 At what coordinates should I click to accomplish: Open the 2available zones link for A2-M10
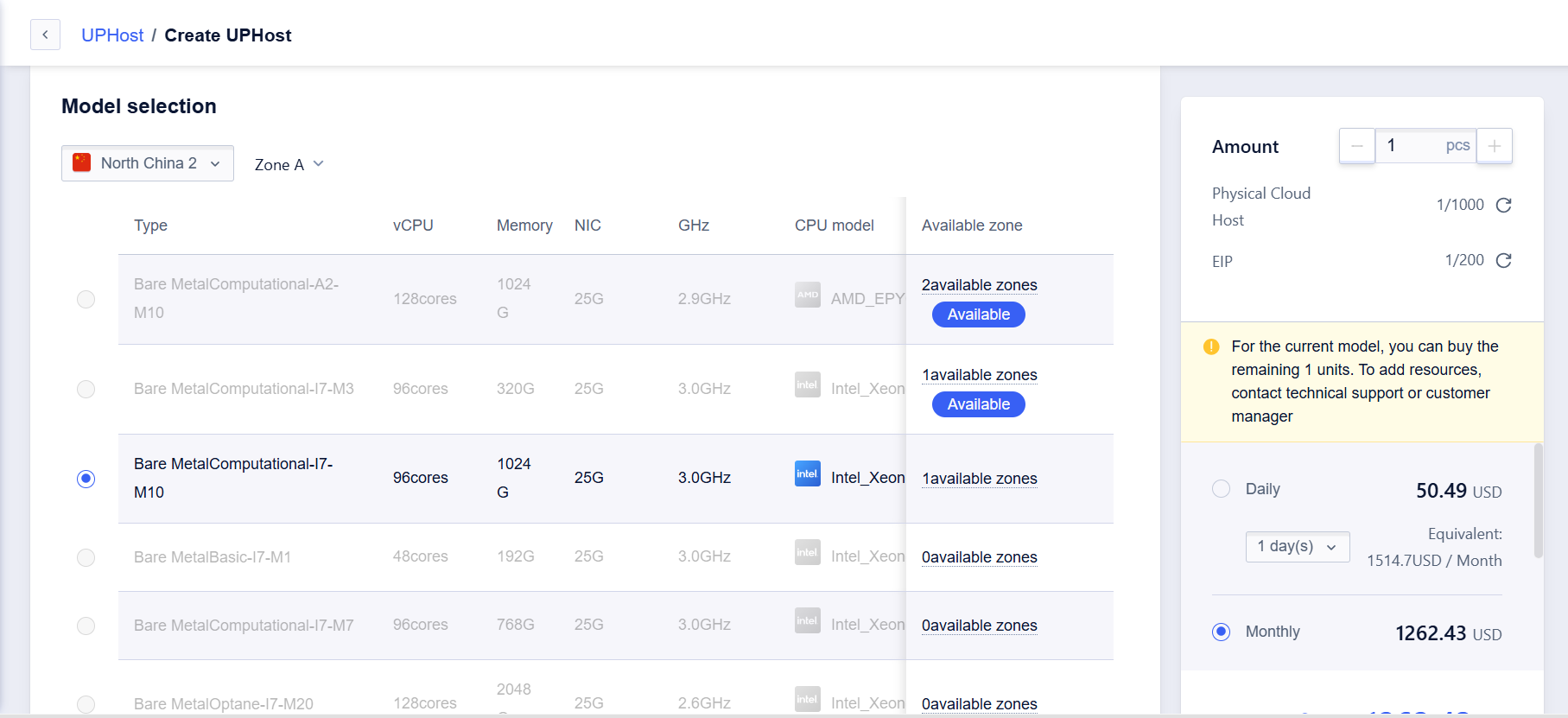(980, 285)
